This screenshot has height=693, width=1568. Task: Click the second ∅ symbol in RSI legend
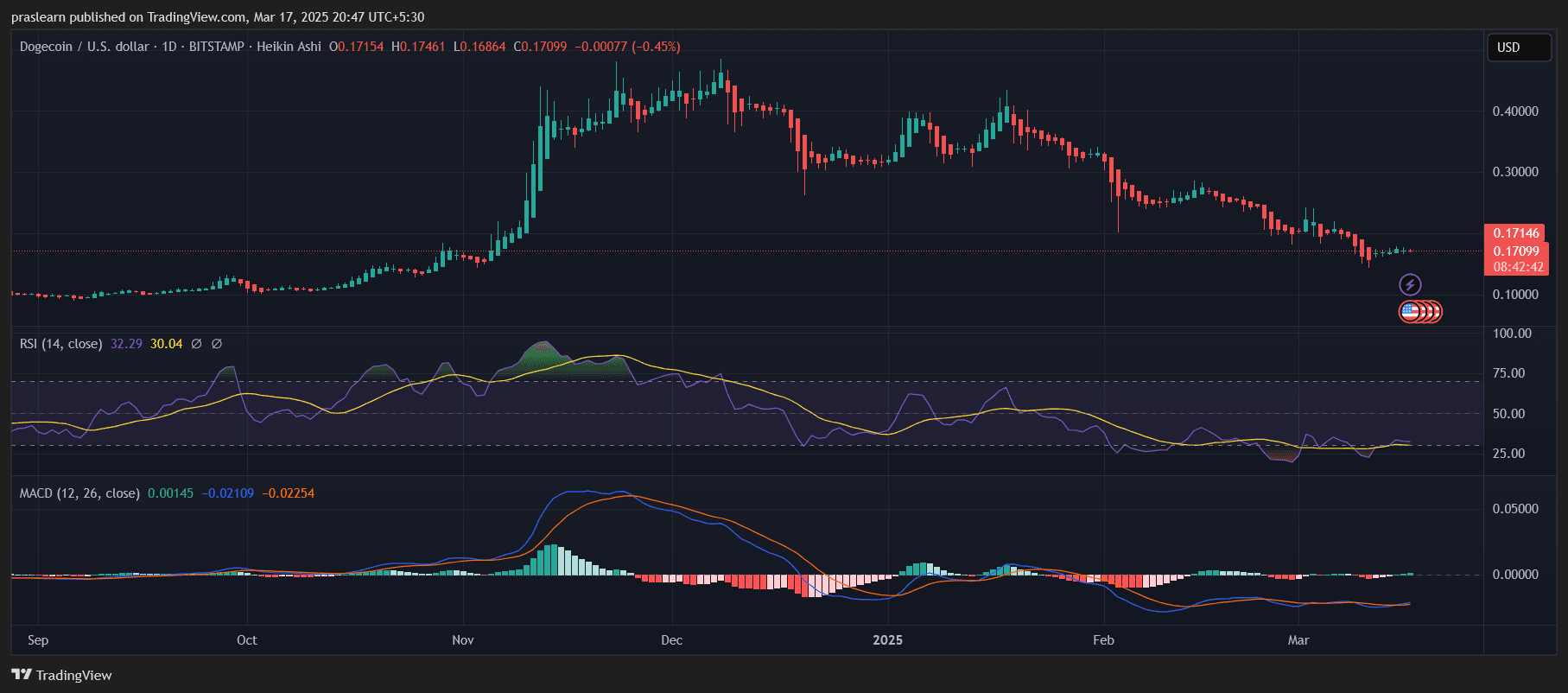click(217, 344)
